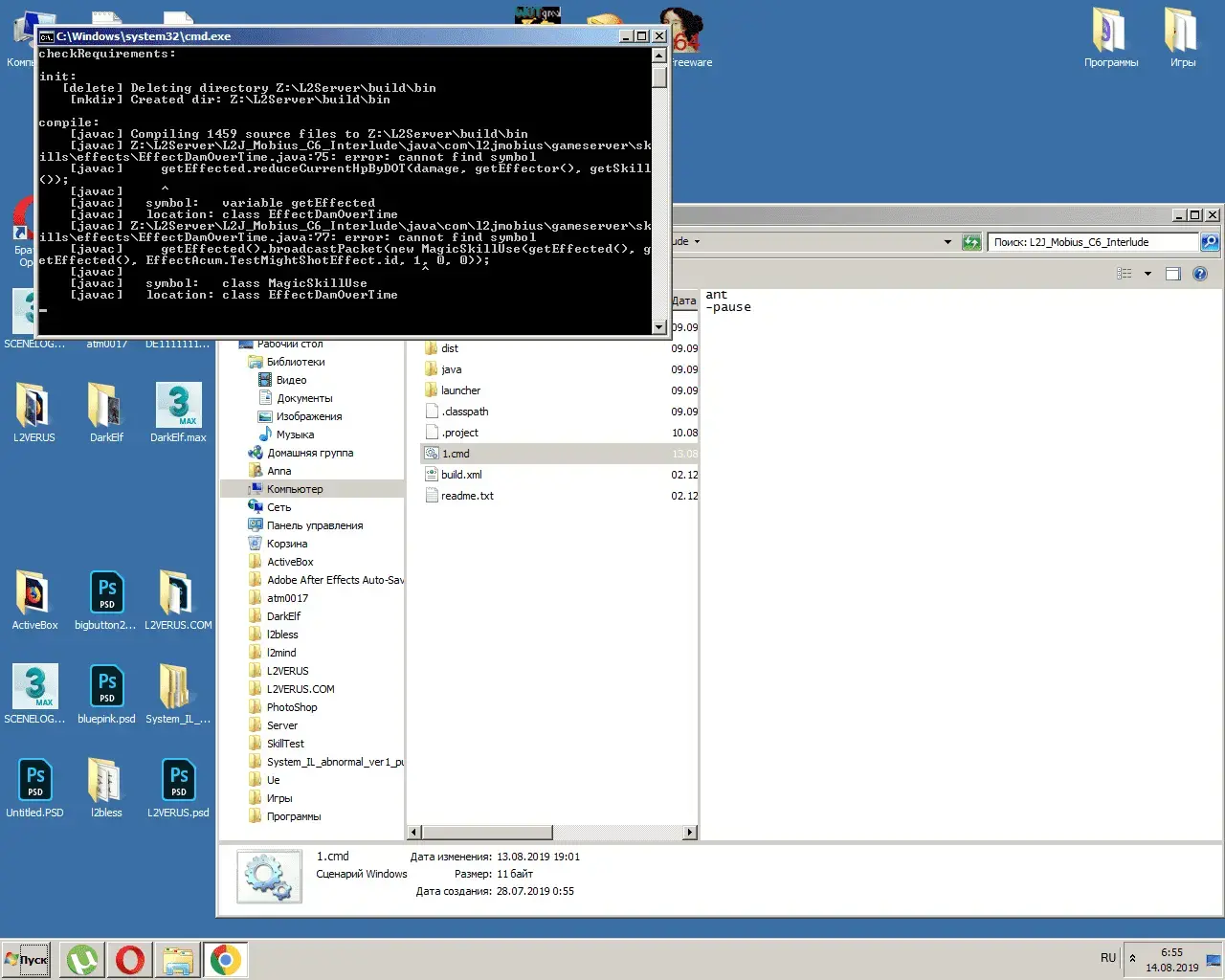The height and width of the screenshot is (980, 1225).
Task: Select L2VERUS.psd desktop icon
Action: (x=178, y=788)
